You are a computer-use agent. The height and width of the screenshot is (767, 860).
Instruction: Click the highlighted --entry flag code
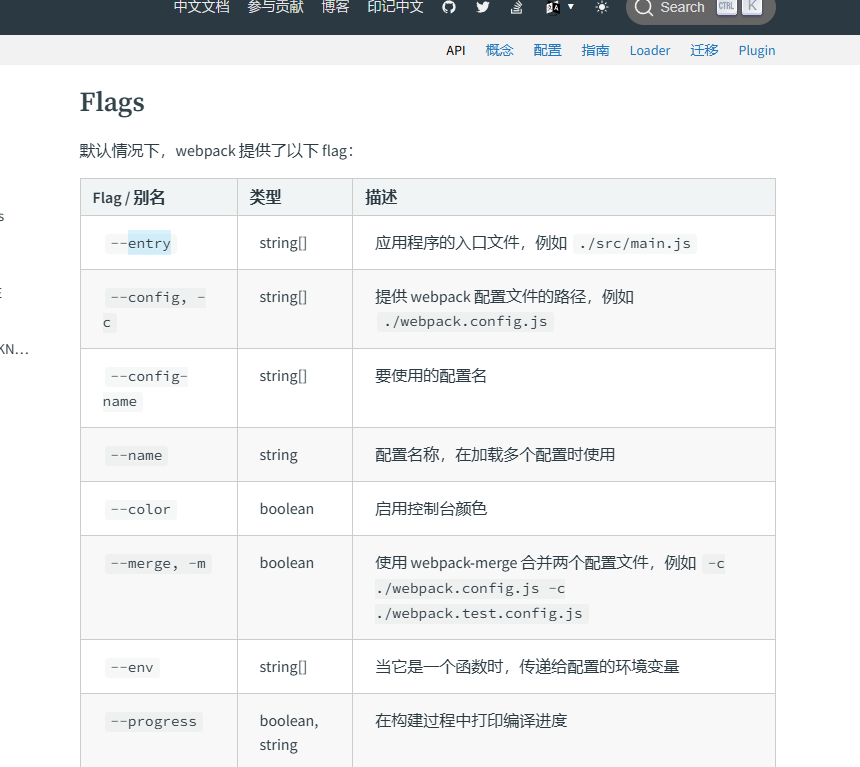click(x=140, y=243)
